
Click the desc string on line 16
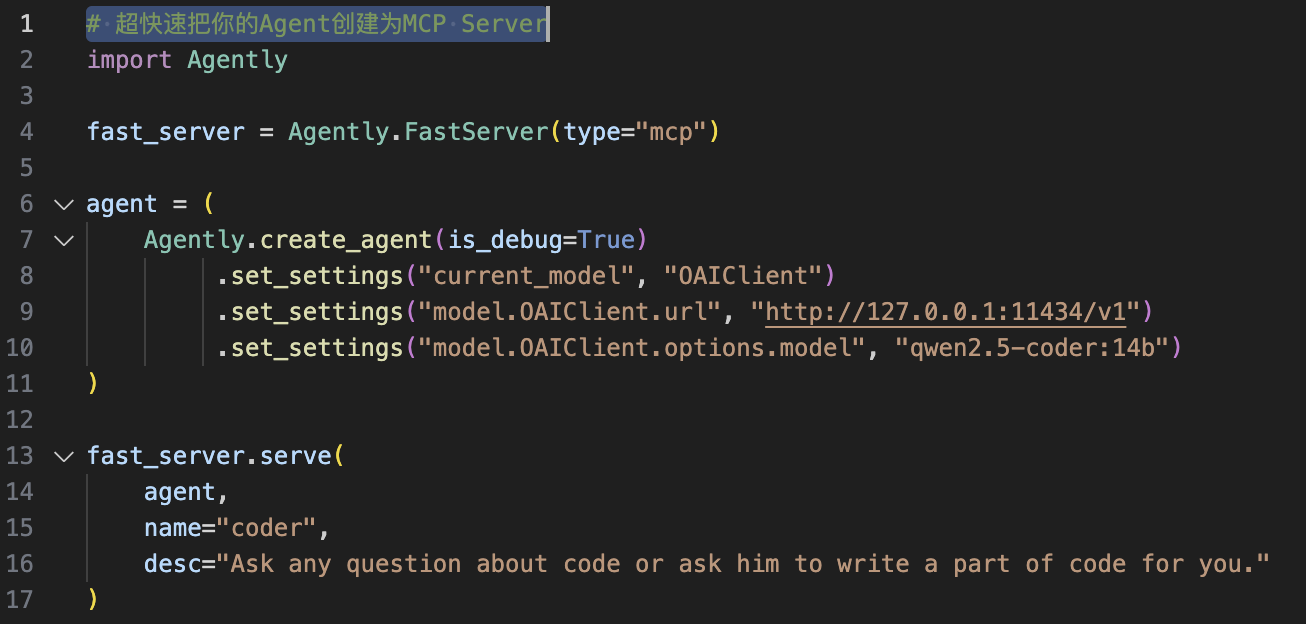pyautogui.click(x=749, y=563)
